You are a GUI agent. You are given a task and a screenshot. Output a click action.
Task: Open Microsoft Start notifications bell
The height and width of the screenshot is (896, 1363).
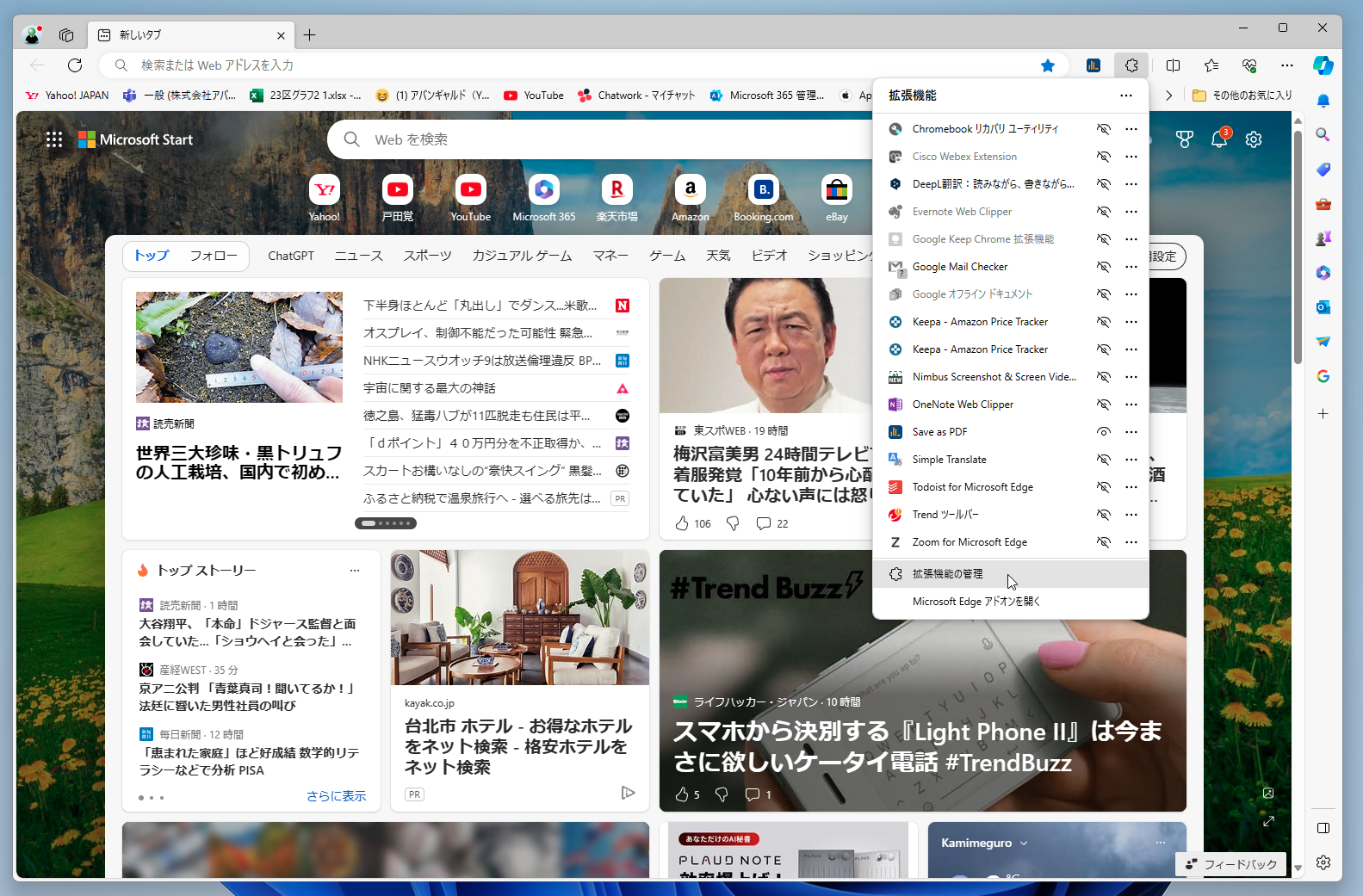click(x=1219, y=139)
